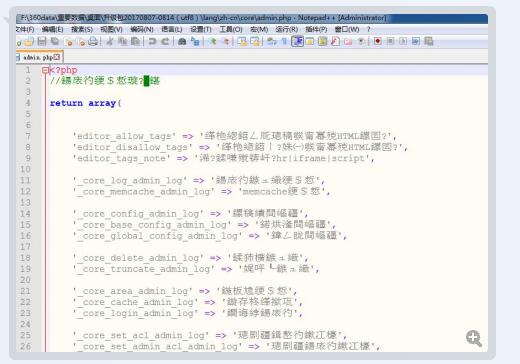Start macro recording with red dot icon
520x364 pixels.
tap(378, 41)
